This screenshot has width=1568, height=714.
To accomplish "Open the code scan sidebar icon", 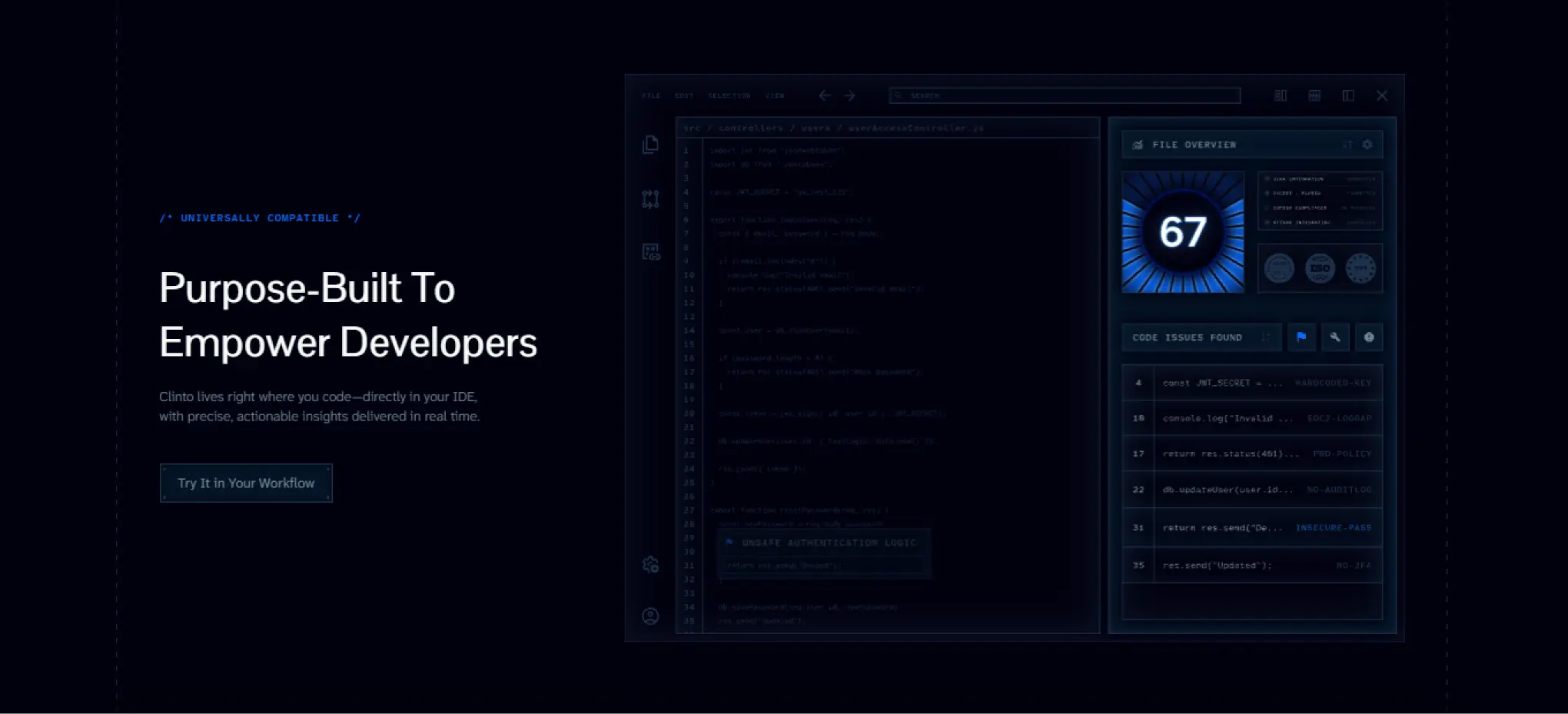I will coord(651,252).
